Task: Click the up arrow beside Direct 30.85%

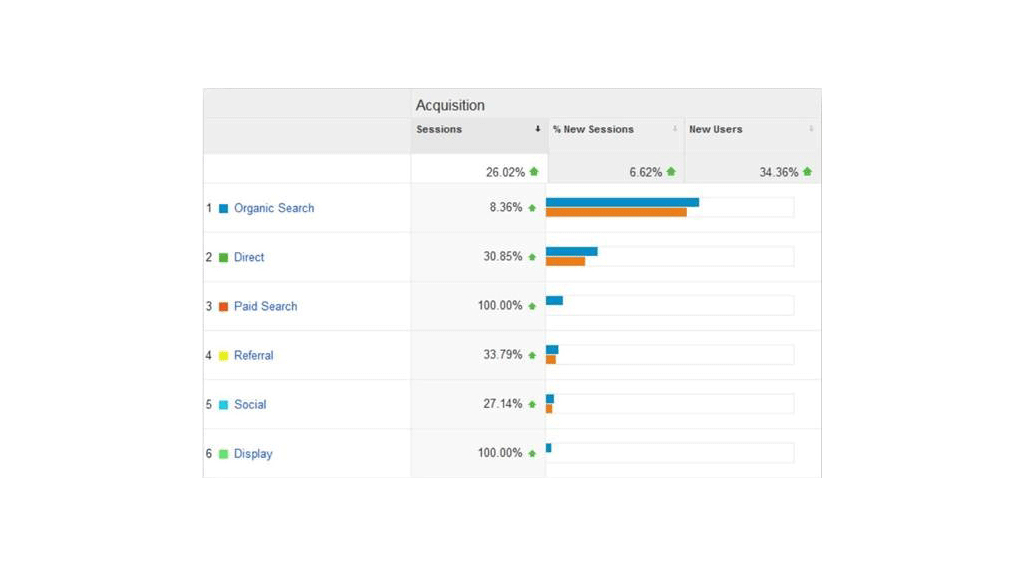Action: (532, 257)
